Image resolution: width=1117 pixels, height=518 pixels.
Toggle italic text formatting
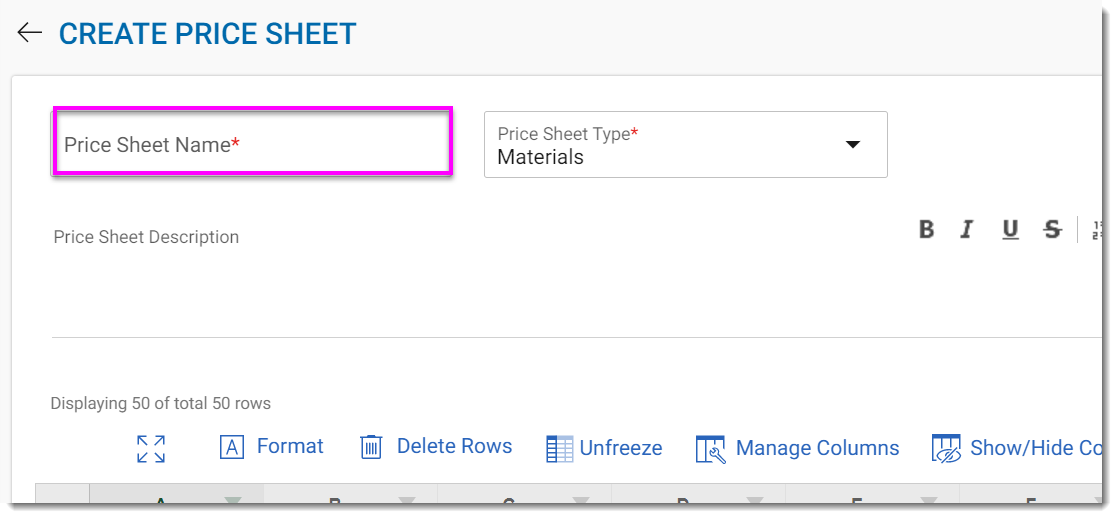[967, 230]
